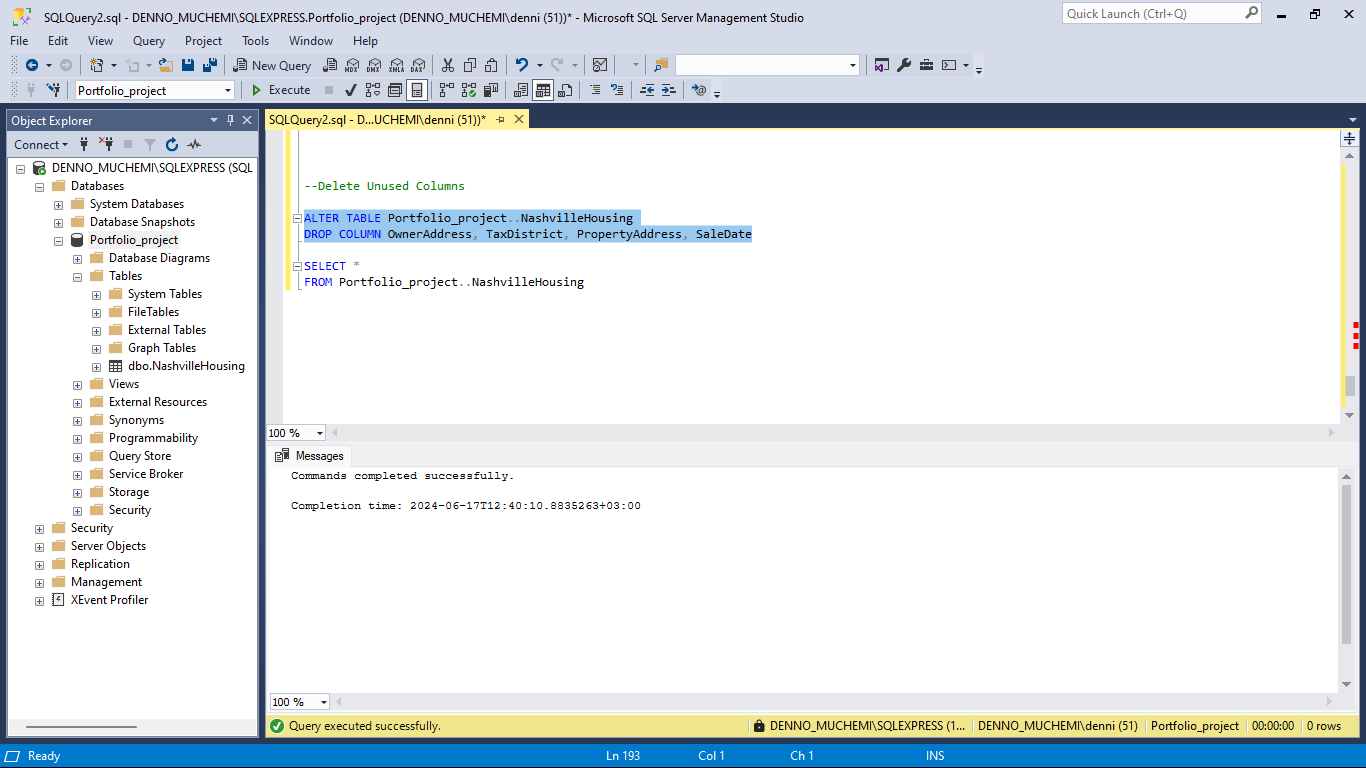The image size is (1366, 768).
Task: Open the Activity Monitor icon
Action: [x=600, y=65]
